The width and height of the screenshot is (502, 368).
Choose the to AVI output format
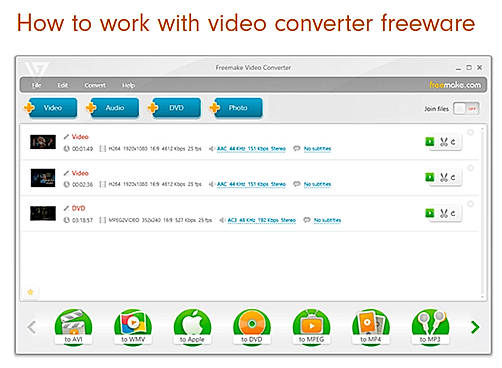(73, 327)
